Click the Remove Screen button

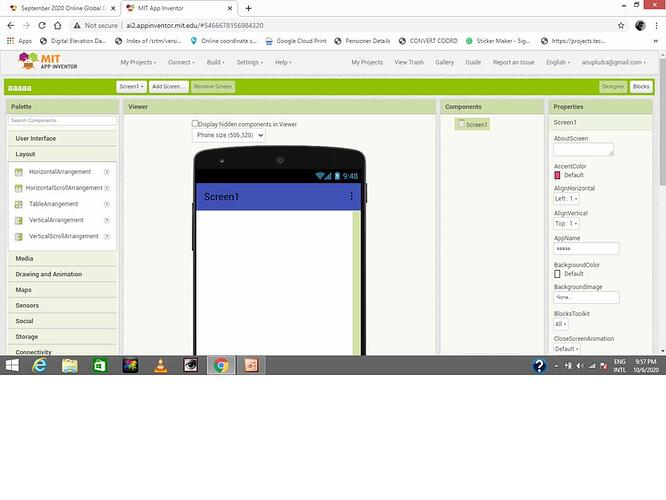coord(213,87)
